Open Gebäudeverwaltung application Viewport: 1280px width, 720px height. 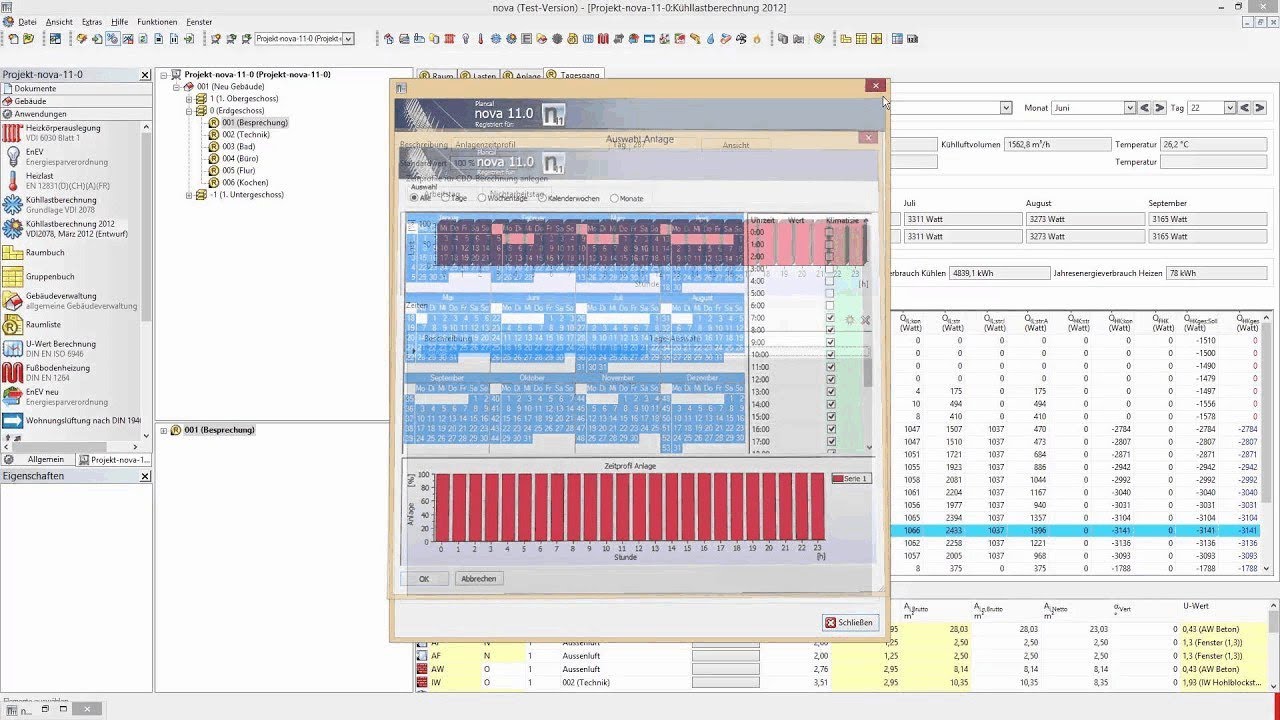72,300
